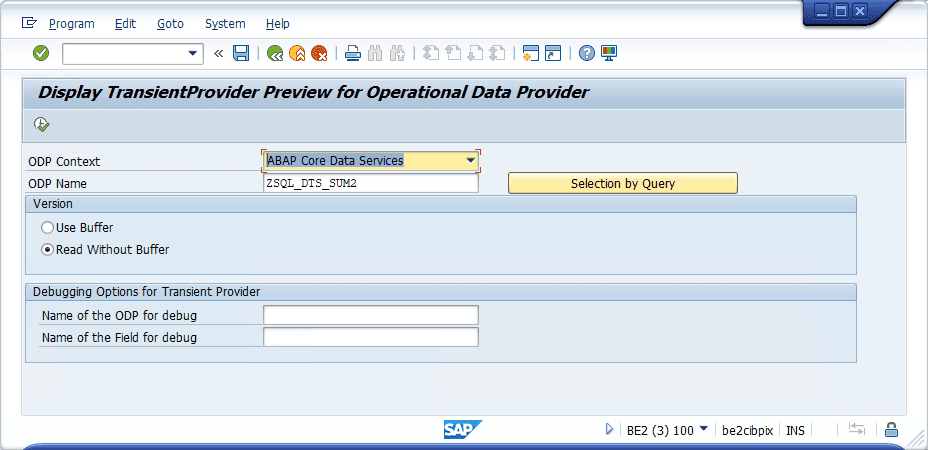The image size is (928, 450).
Task: Click the orange Exit icon
Action: coord(297,53)
